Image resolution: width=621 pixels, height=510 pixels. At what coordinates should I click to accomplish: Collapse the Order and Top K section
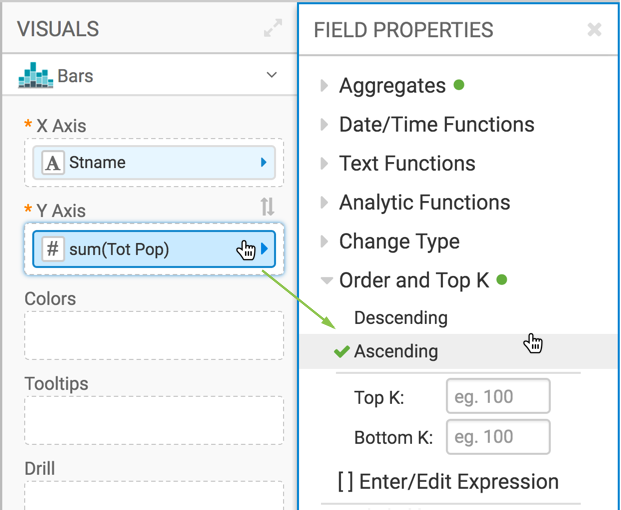413,281
